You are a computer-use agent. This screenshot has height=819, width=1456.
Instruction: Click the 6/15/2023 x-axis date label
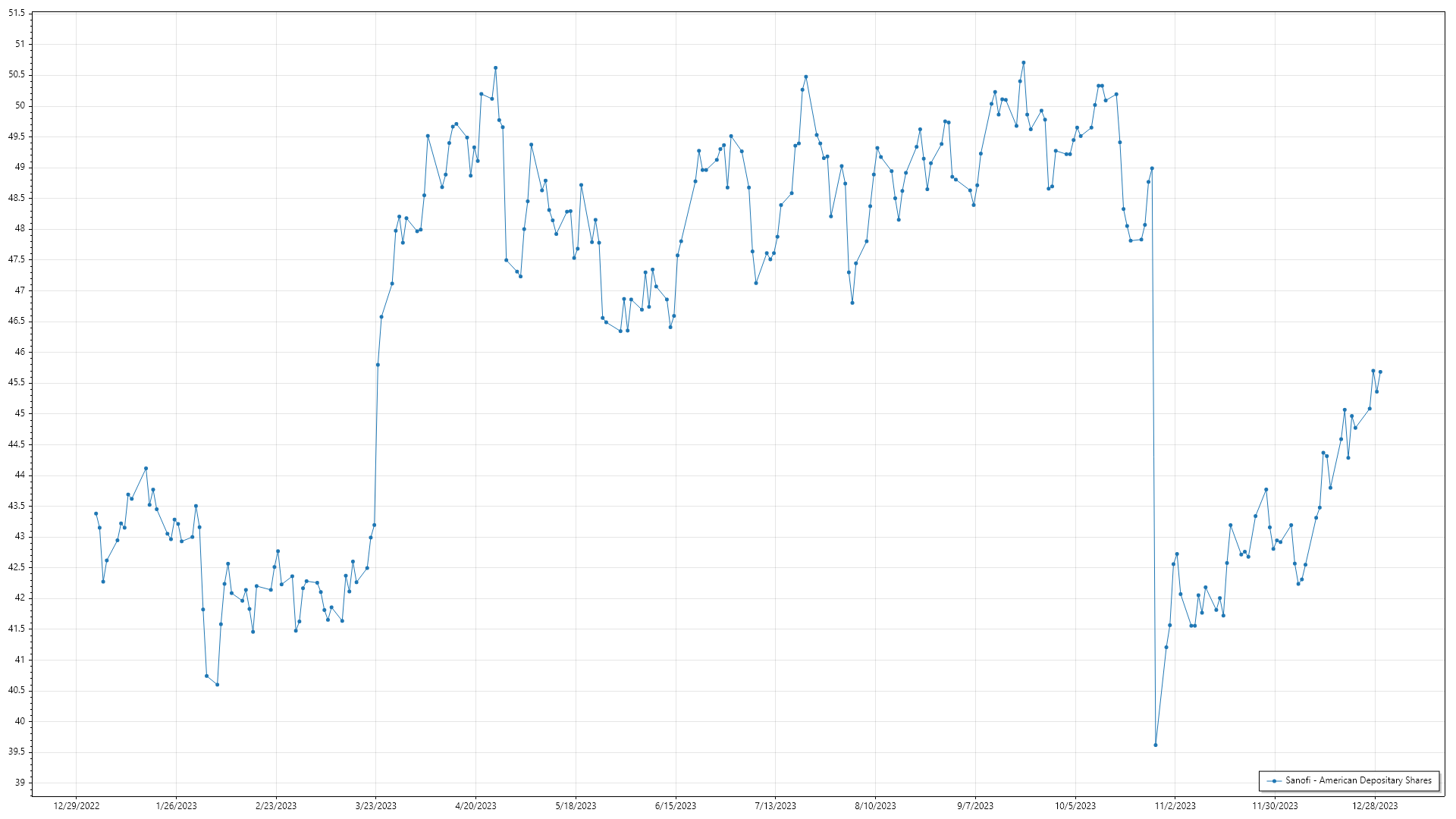pos(676,805)
